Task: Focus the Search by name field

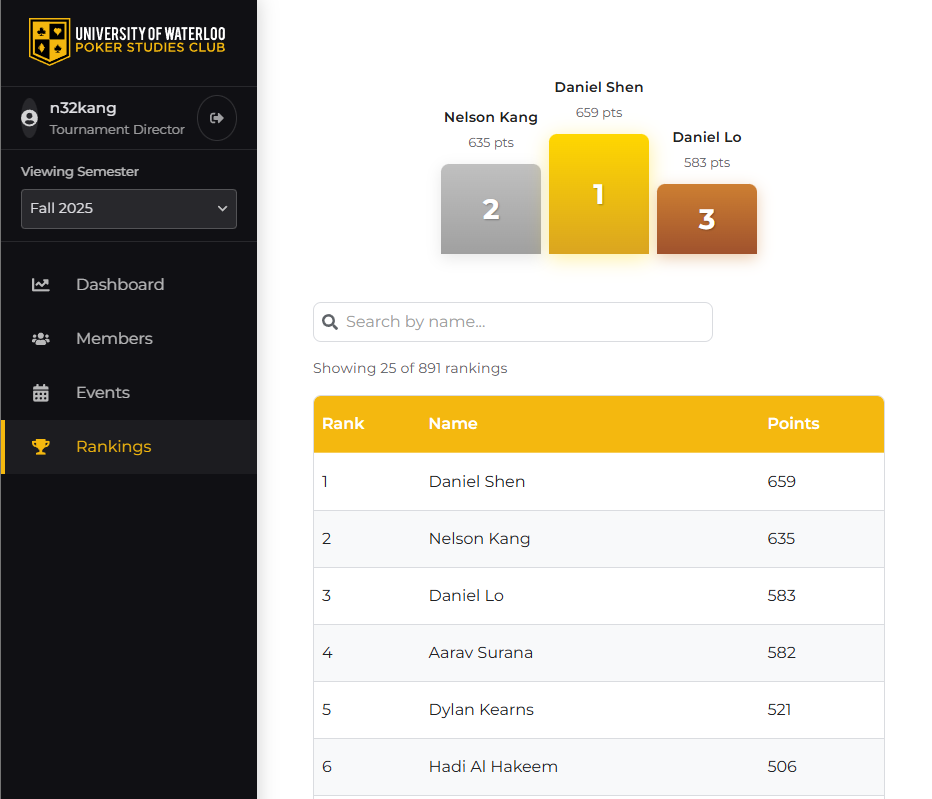Action: click(512, 322)
